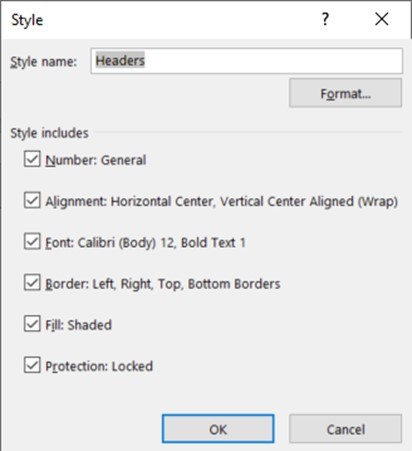Open the help question mark icon
This screenshot has width=412, height=451.
point(325,19)
